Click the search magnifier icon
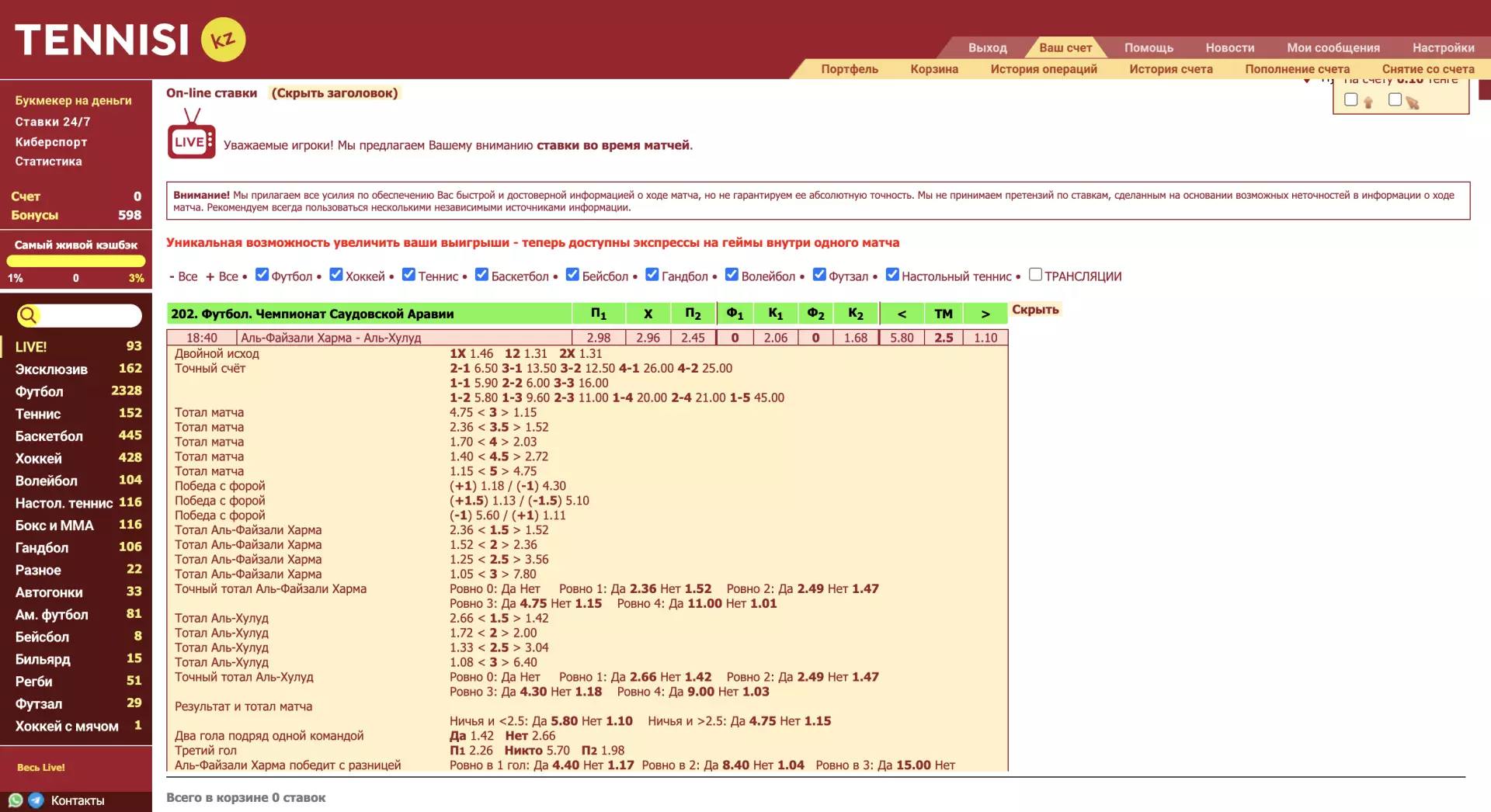Screen dimensions: 1491x812 [x=28, y=315]
